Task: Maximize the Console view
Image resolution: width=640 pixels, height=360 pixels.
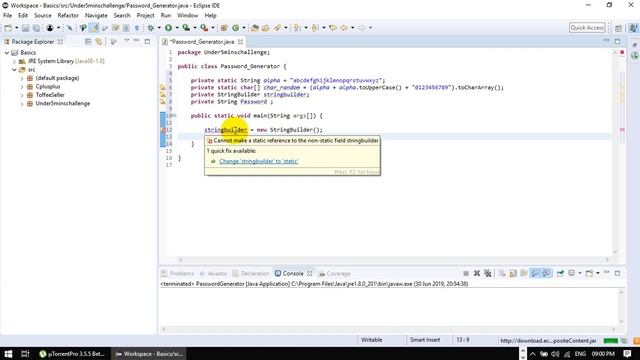Action: point(617,273)
